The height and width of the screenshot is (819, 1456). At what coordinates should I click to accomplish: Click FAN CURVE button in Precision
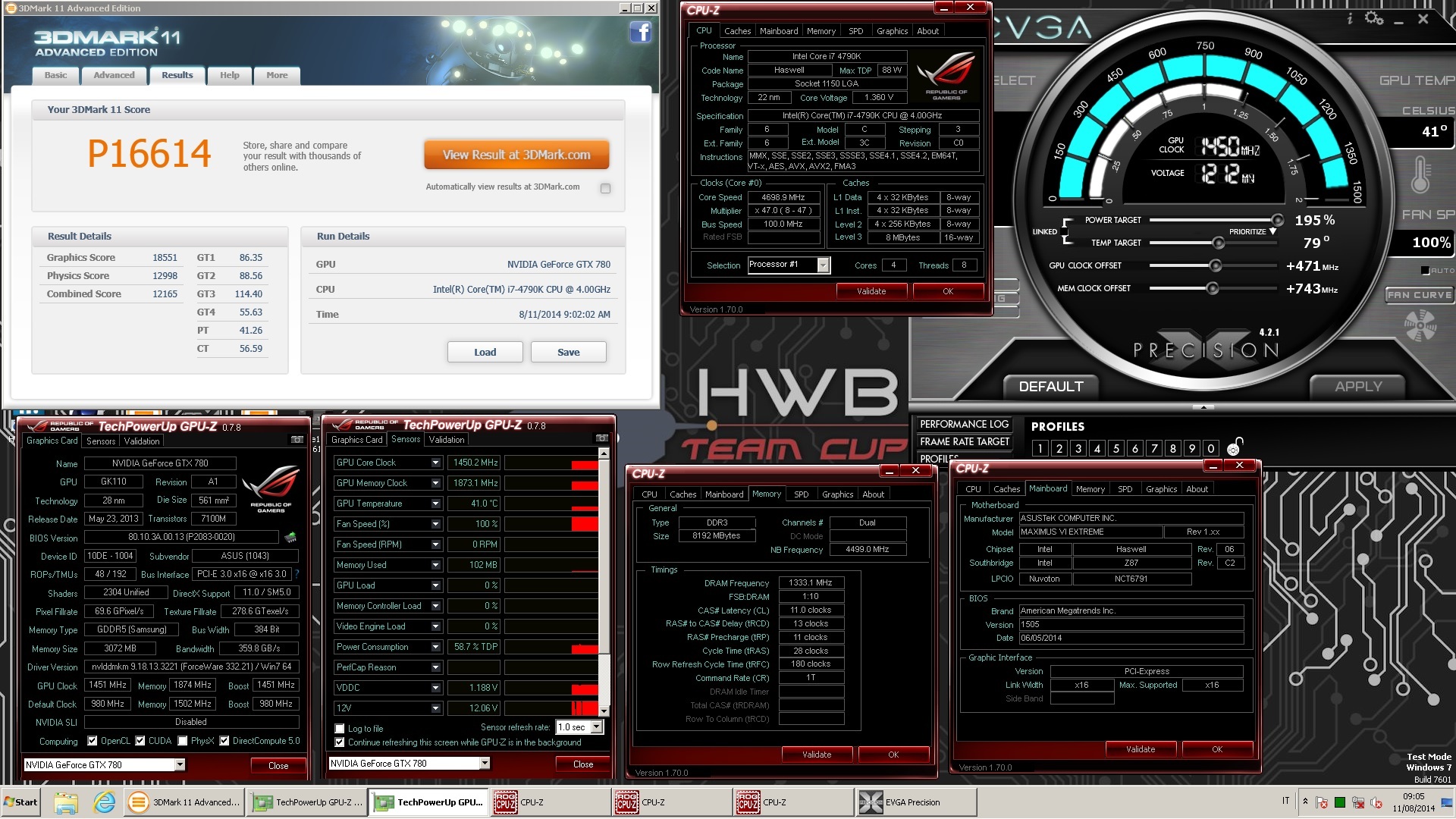click(x=1420, y=295)
